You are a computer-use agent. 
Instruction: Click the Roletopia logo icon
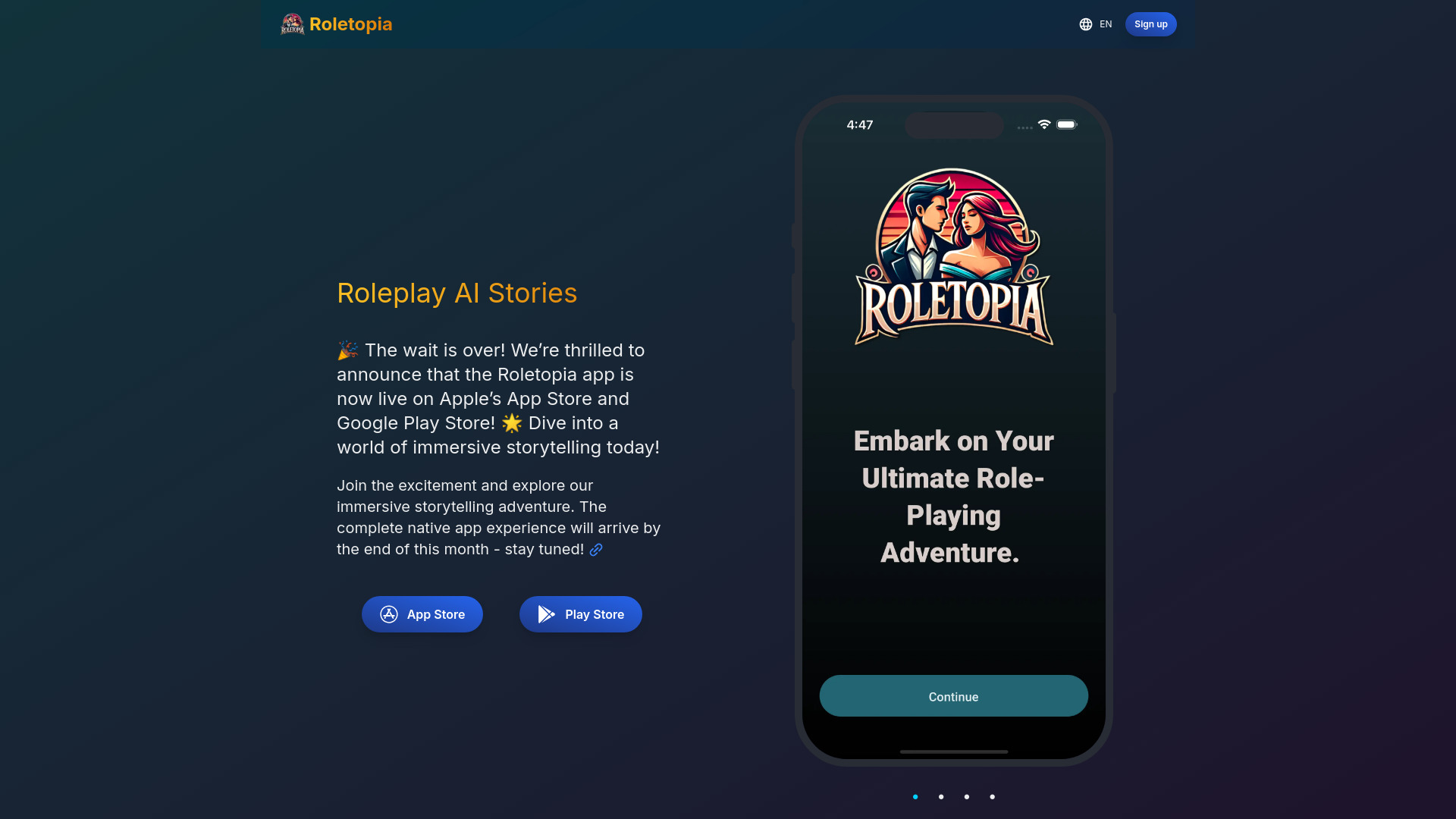click(x=291, y=24)
